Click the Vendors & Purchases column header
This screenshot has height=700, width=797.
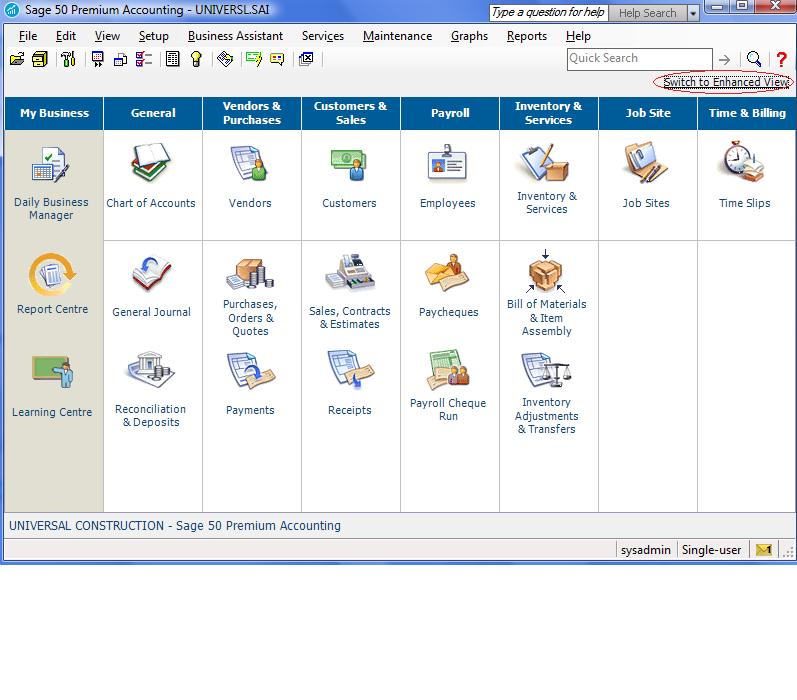pyautogui.click(x=252, y=113)
